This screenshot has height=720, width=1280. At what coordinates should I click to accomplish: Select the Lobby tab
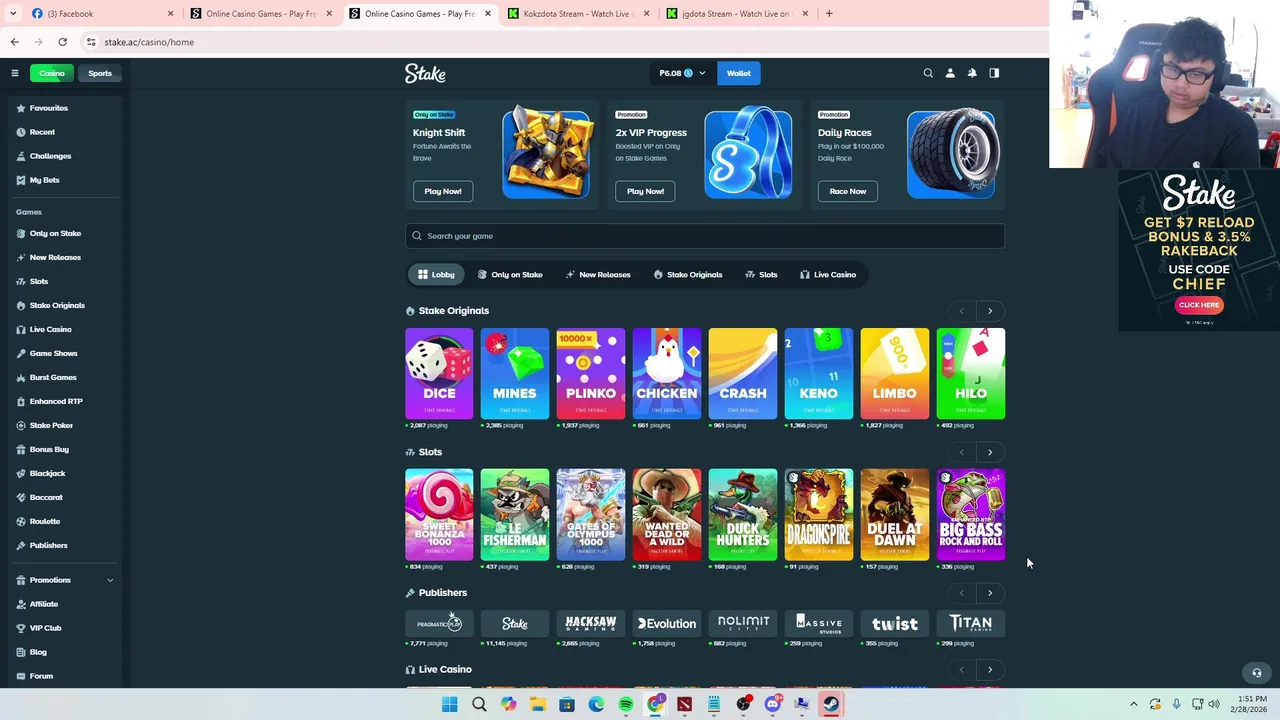pos(436,275)
